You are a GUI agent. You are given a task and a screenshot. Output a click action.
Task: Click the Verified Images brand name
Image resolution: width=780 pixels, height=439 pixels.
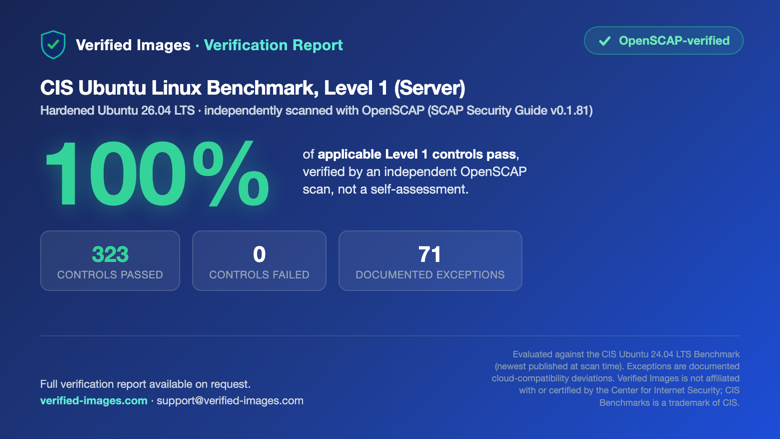pos(133,45)
